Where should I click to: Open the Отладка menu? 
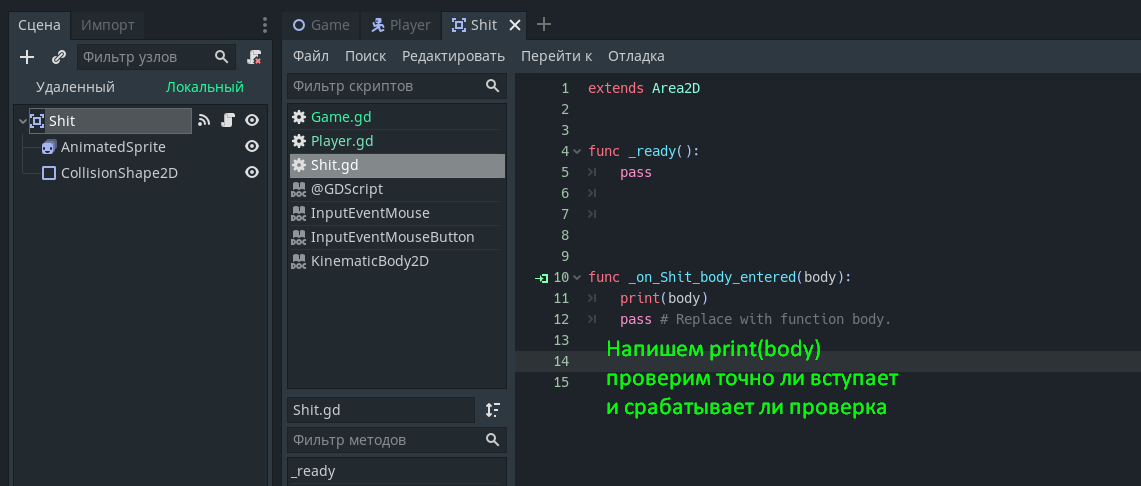(x=636, y=56)
